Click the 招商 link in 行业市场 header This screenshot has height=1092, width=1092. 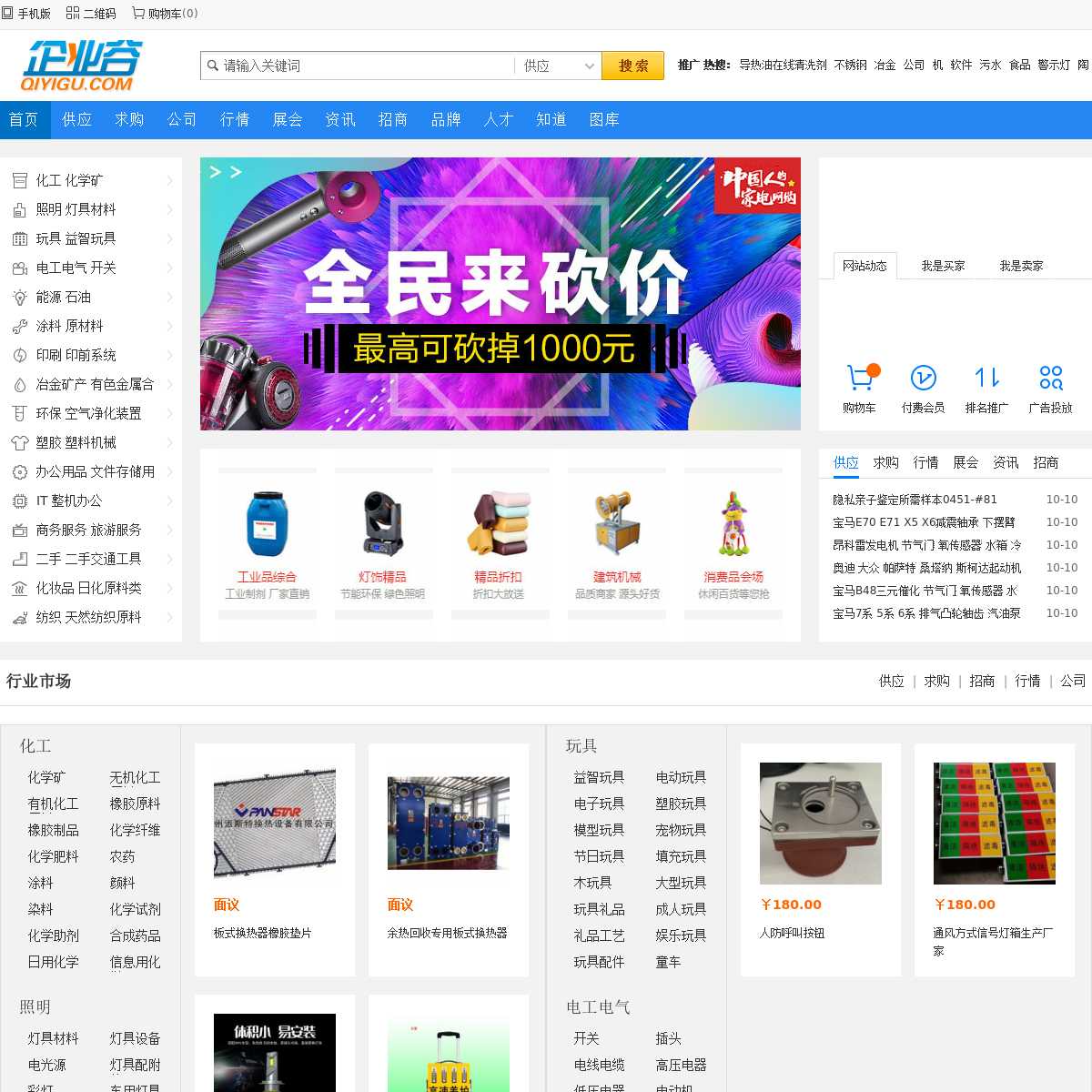982,681
